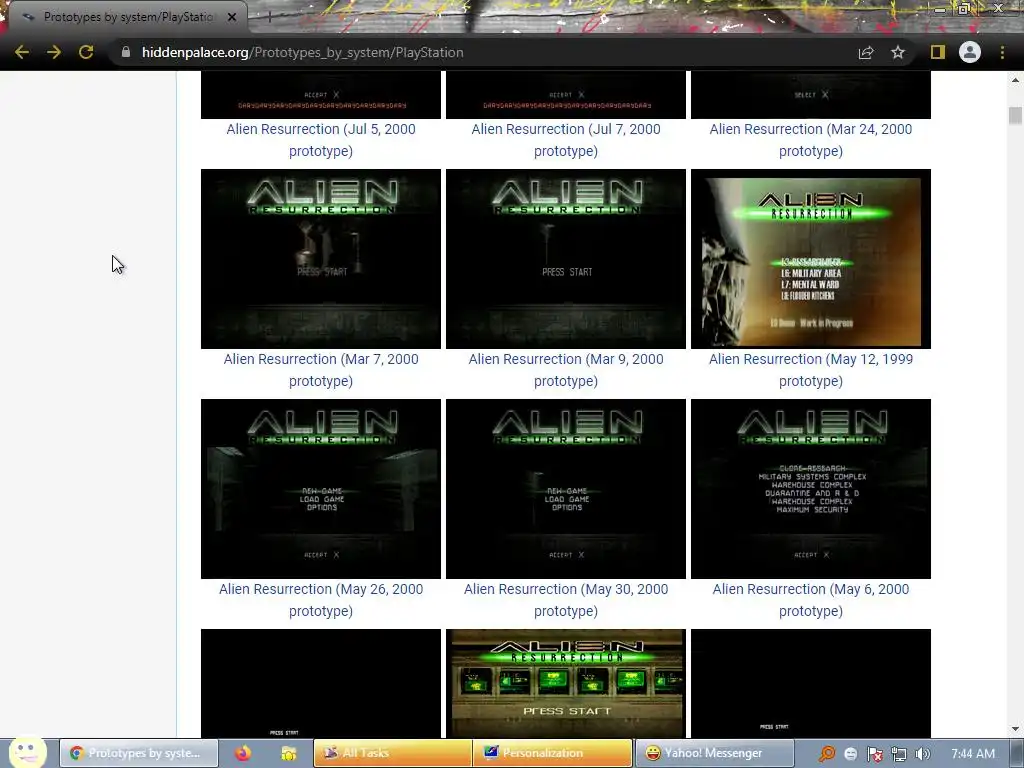Click the scrollbar up arrow
This screenshot has width=1024, height=768.
click(1015, 80)
